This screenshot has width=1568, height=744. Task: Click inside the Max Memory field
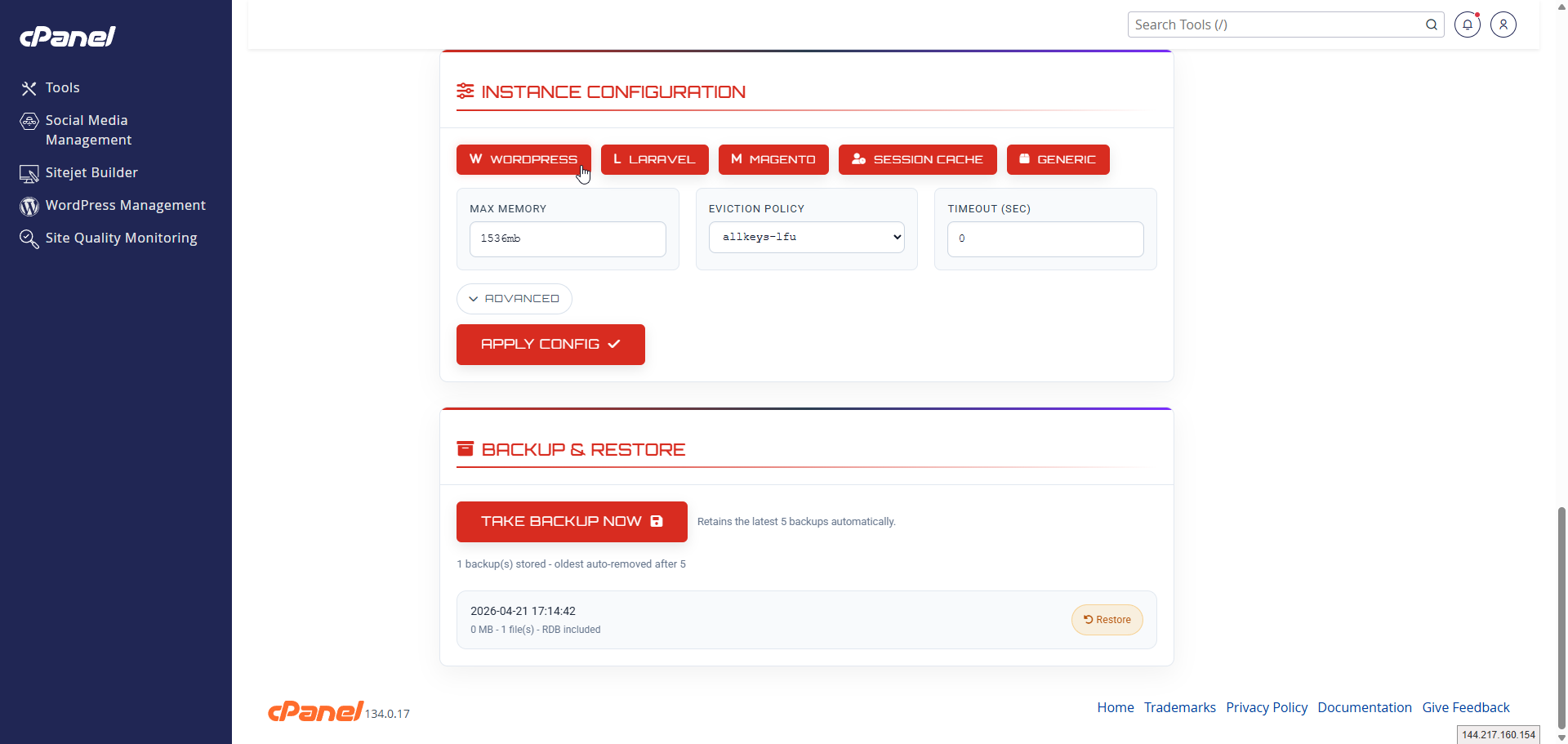coord(567,238)
